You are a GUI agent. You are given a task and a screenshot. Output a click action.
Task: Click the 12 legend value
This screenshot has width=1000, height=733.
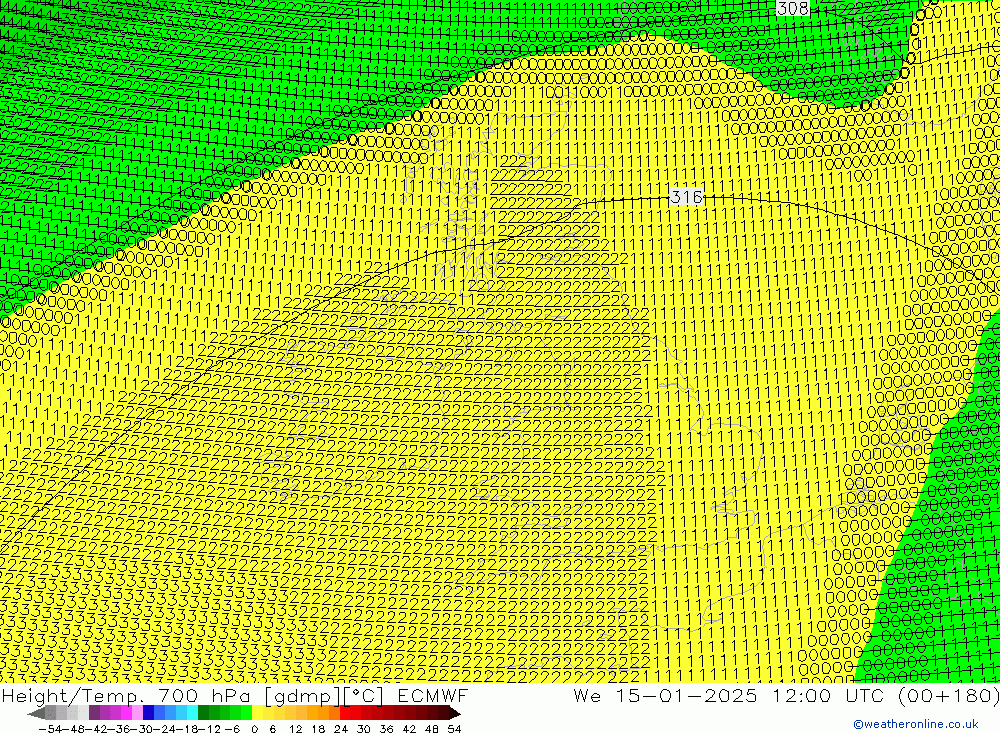[x=296, y=729]
